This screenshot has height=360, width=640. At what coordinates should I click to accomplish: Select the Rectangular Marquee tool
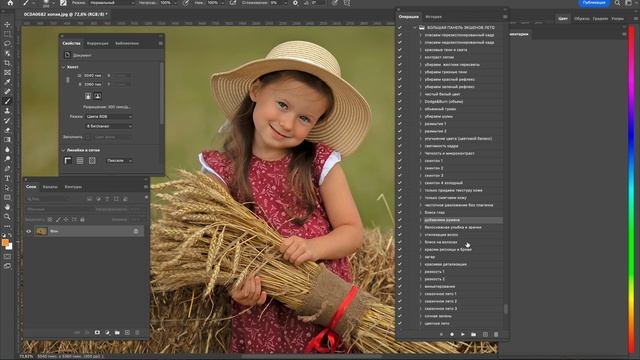[7, 34]
